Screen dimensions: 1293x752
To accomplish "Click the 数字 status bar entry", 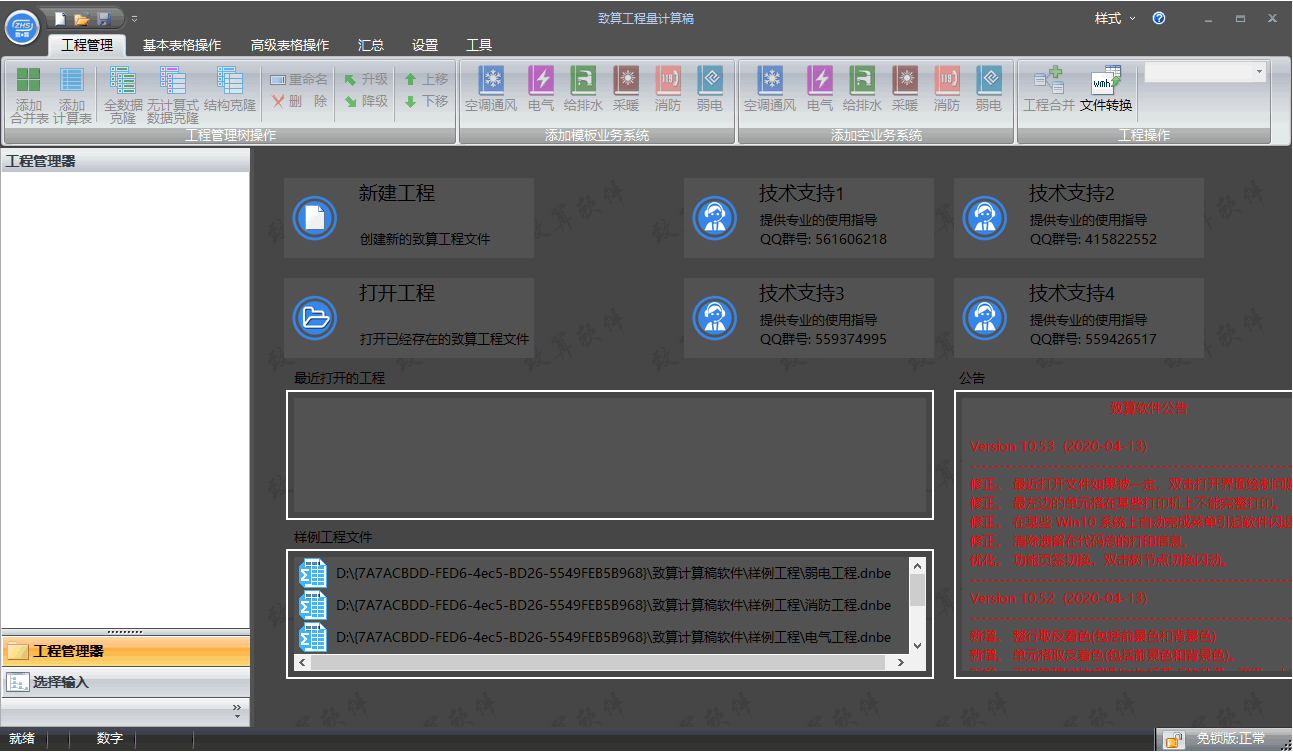I will click(x=110, y=739).
